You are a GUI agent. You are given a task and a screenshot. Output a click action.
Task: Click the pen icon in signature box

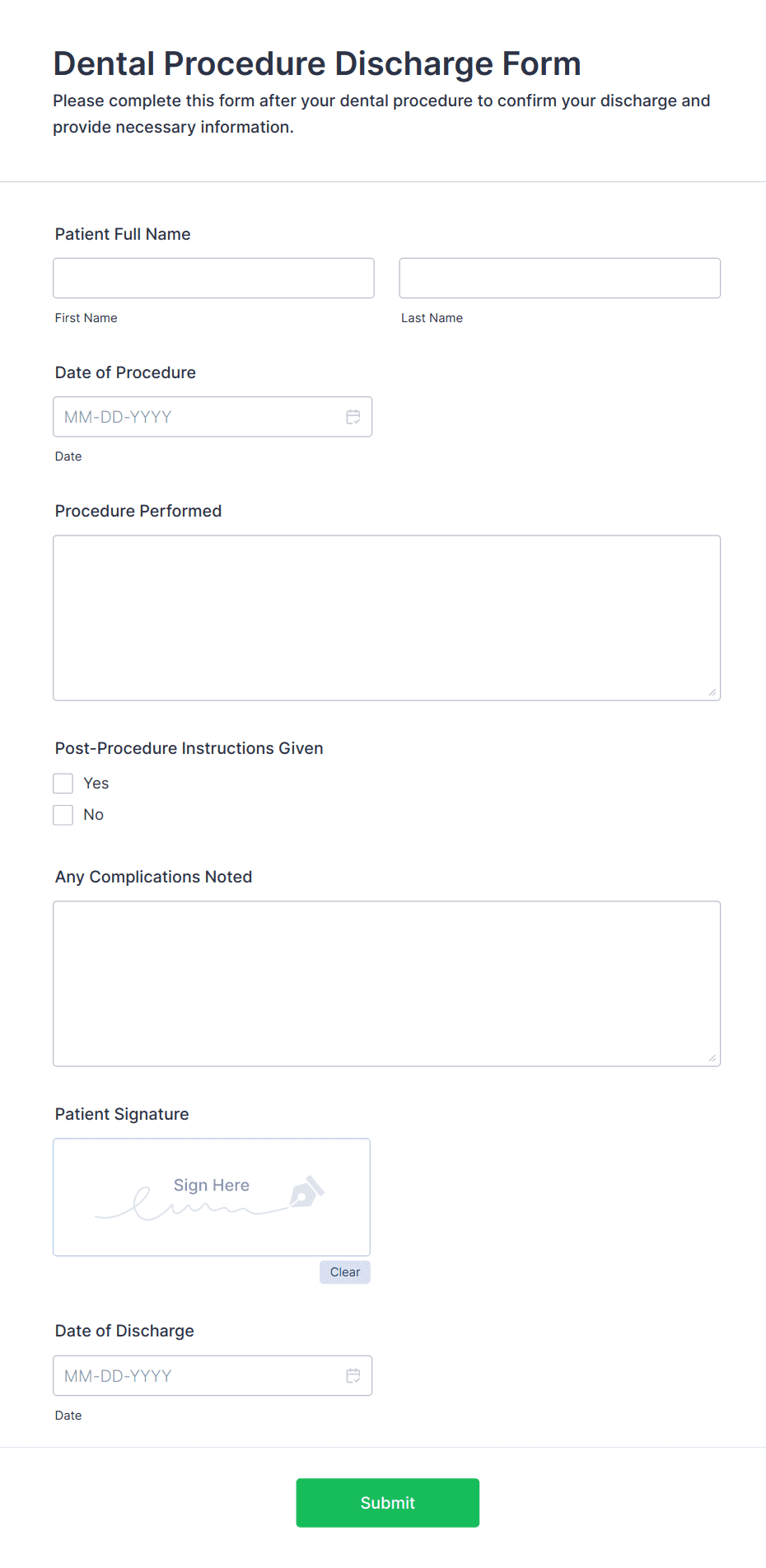(x=306, y=1192)
